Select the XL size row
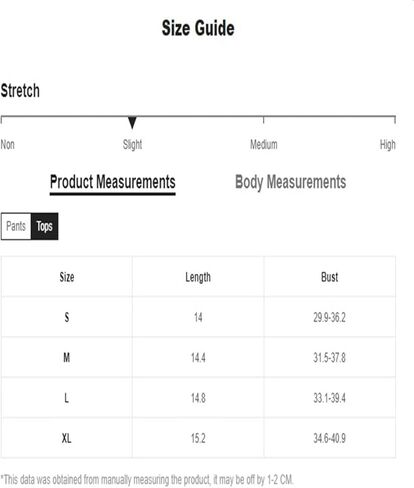 click(198, 438)
